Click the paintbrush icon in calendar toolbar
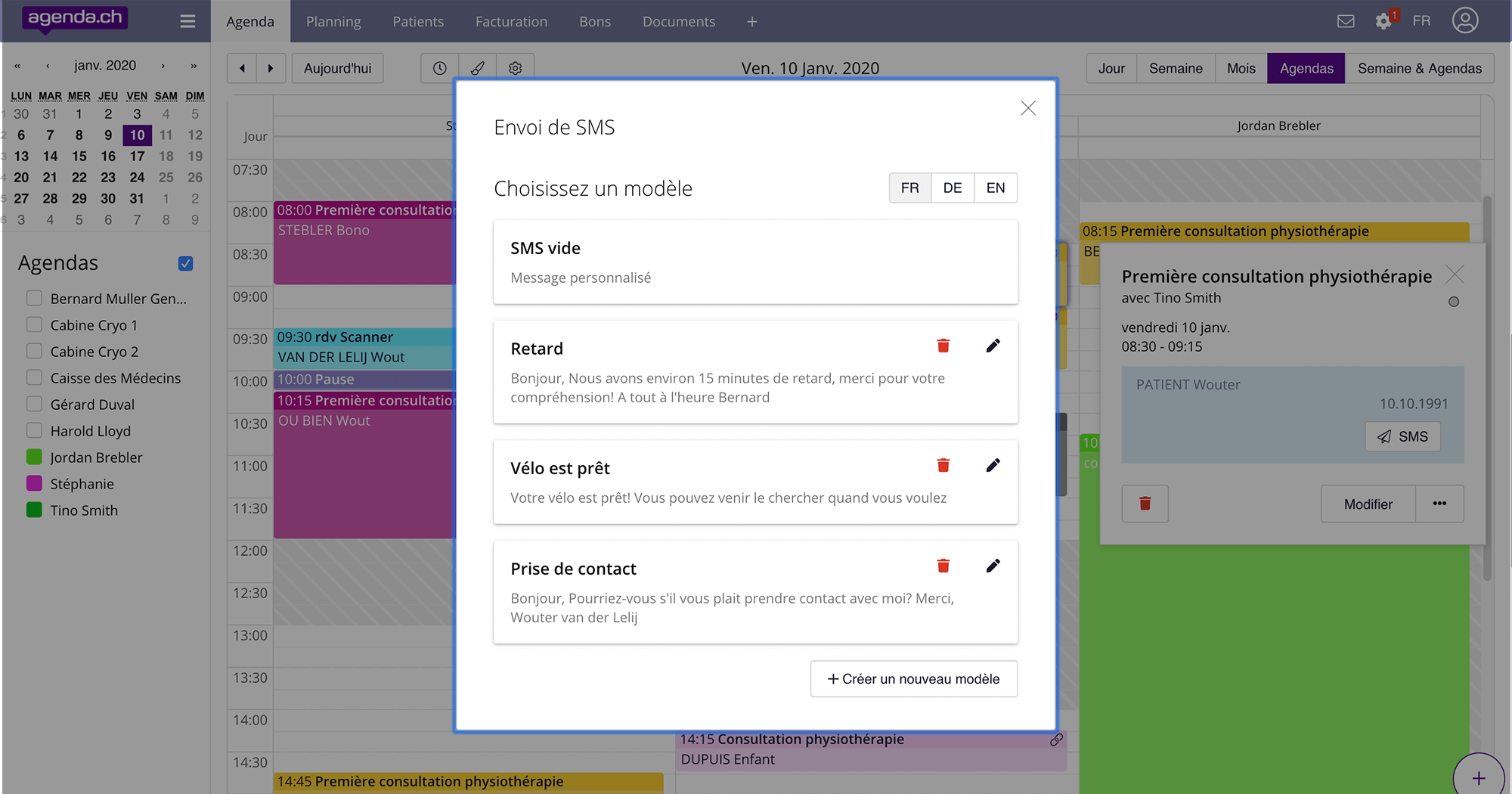Screen dimensions: 1512x794 (478, 68)
